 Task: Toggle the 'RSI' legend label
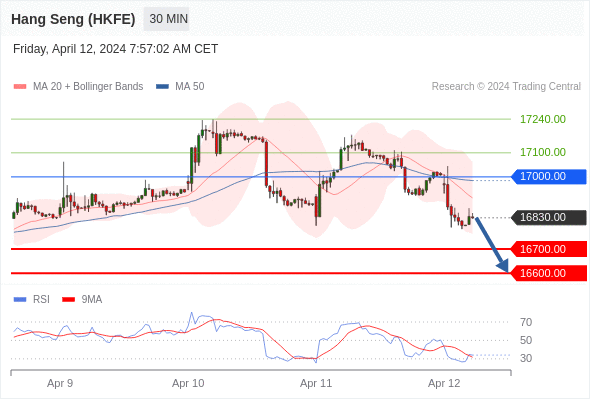(x=41, y=300)
